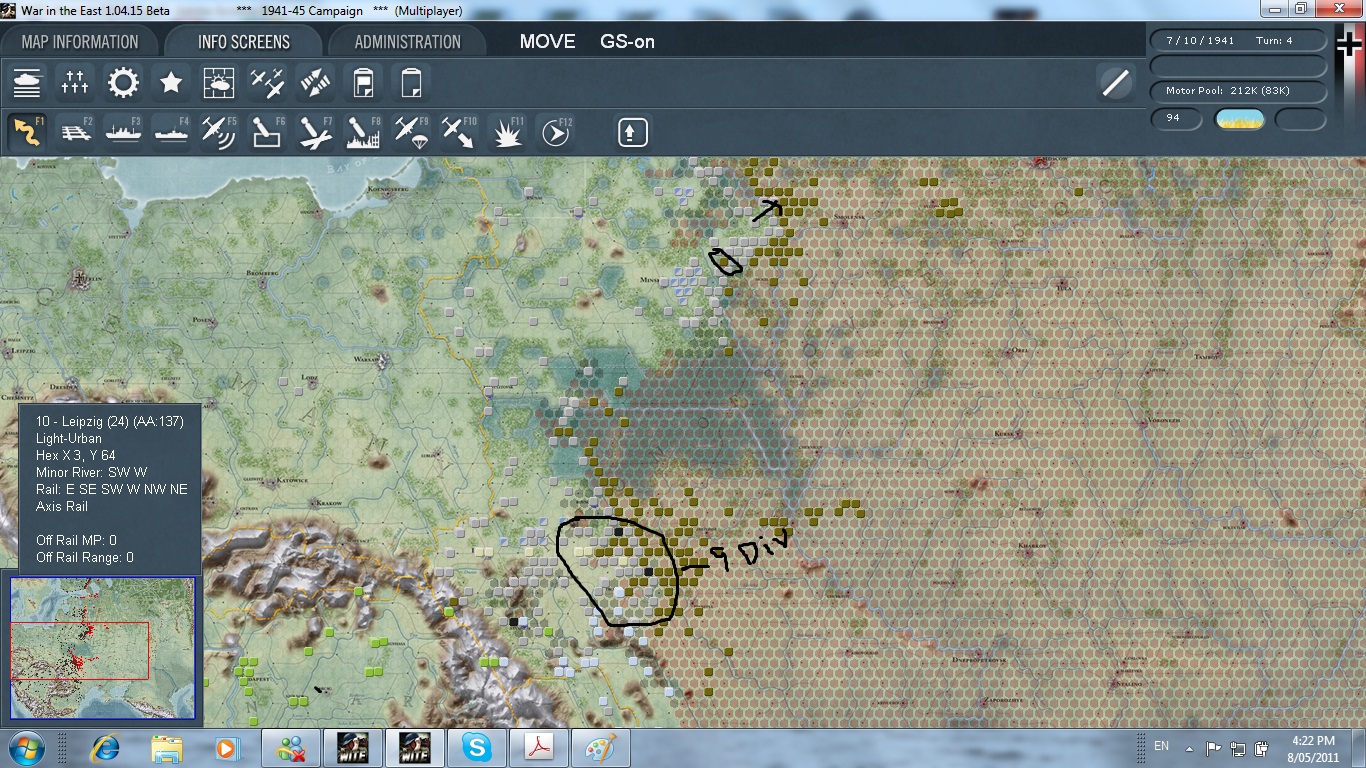Select the F11 explosion mode icon
This screenshot has width=1366, height=768.
[x=507, y=132]
